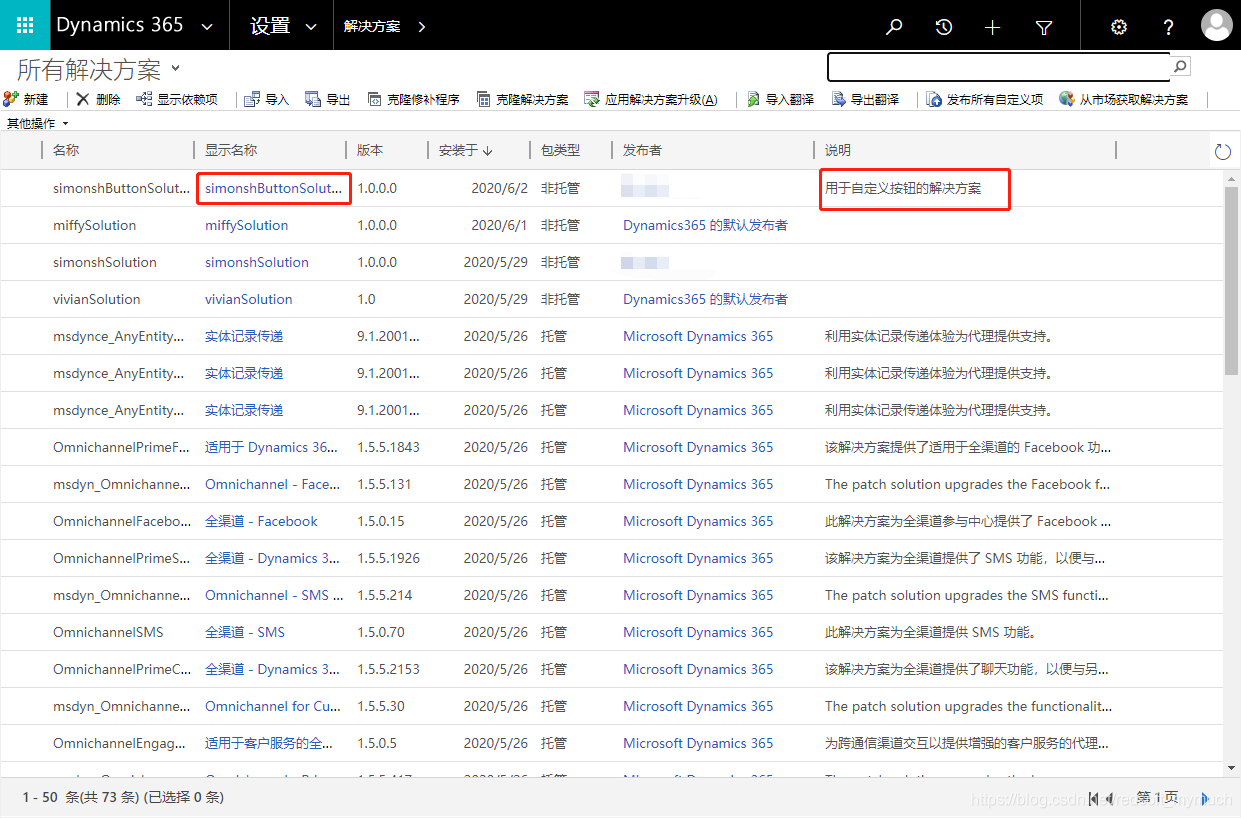Open miffySolution display name link
The image size is (1241, 818).
coord(246,225)
